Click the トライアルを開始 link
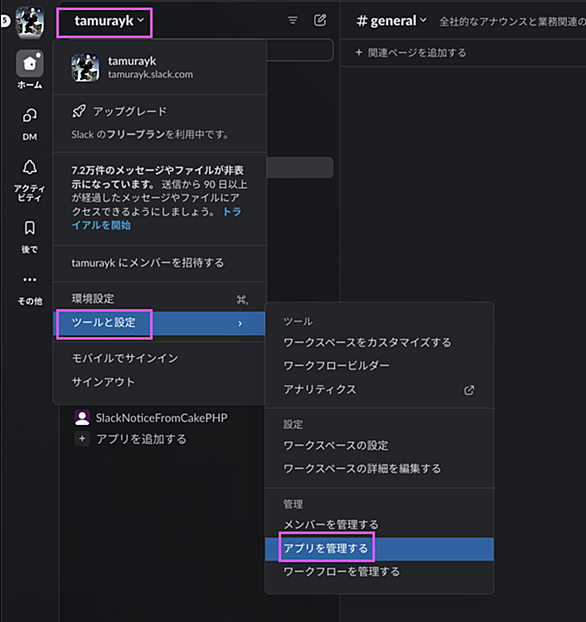The height and width of the screenshot is (622, 586). 156,219
